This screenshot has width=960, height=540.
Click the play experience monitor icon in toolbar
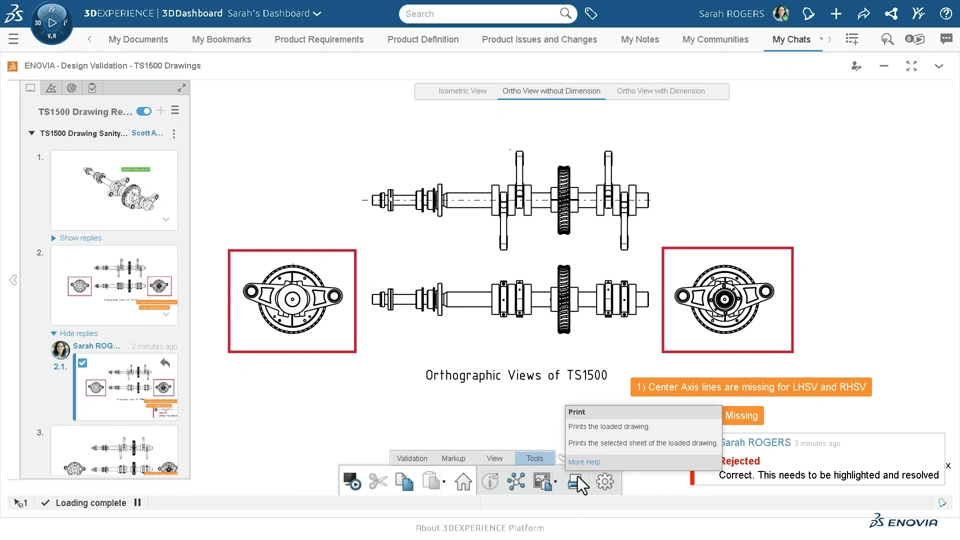352,482
